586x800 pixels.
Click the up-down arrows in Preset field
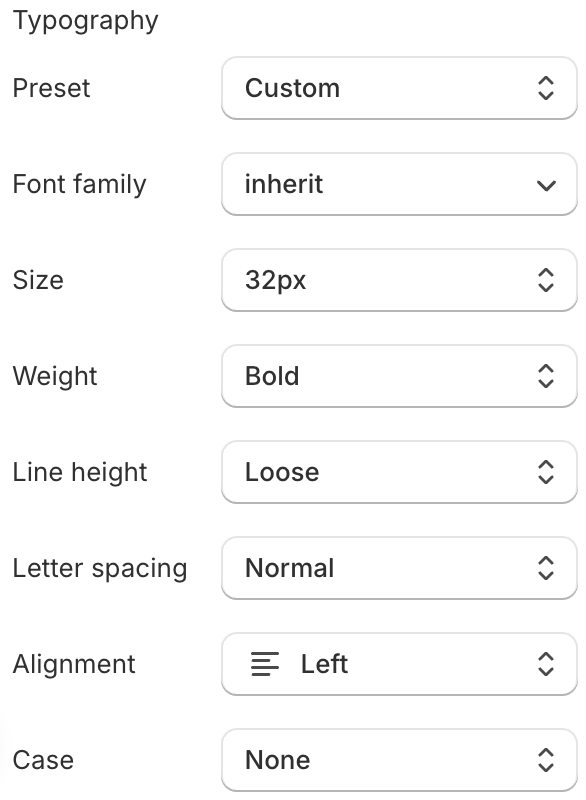546,88
